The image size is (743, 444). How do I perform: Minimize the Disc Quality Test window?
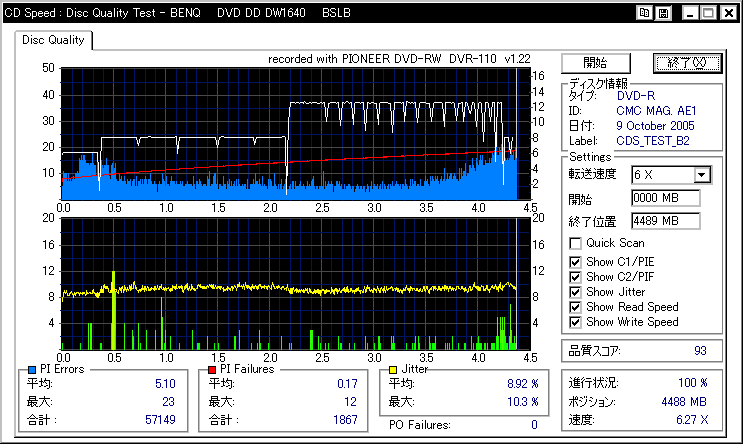coord(689,13)
